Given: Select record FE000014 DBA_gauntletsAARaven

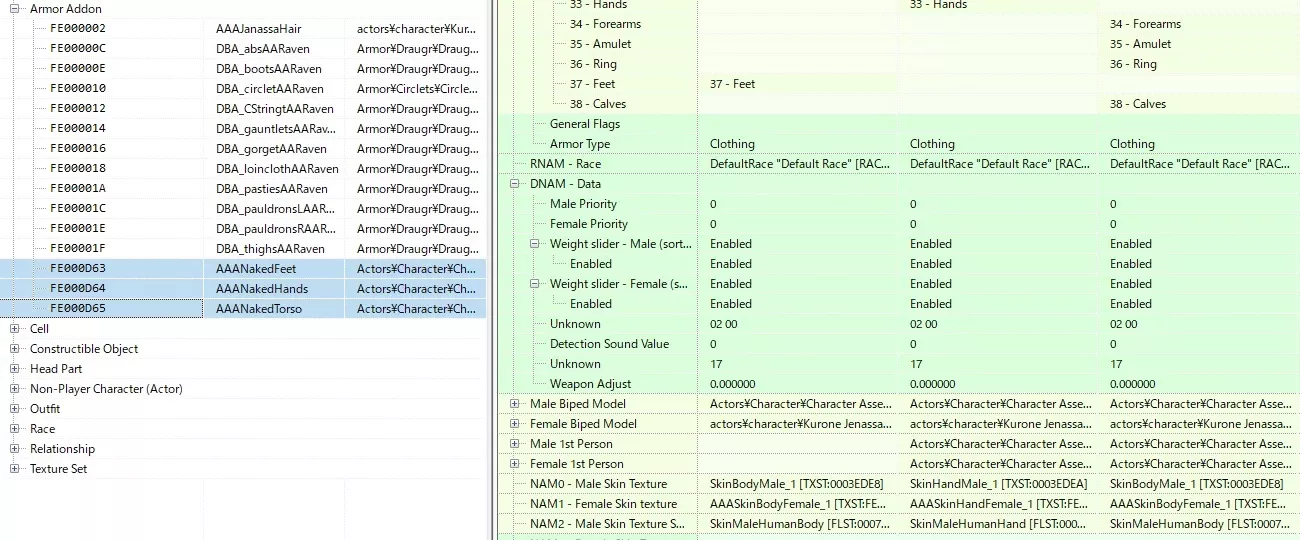Looking at the screenshot, I should pyautogui.click(x=244, y=128).
